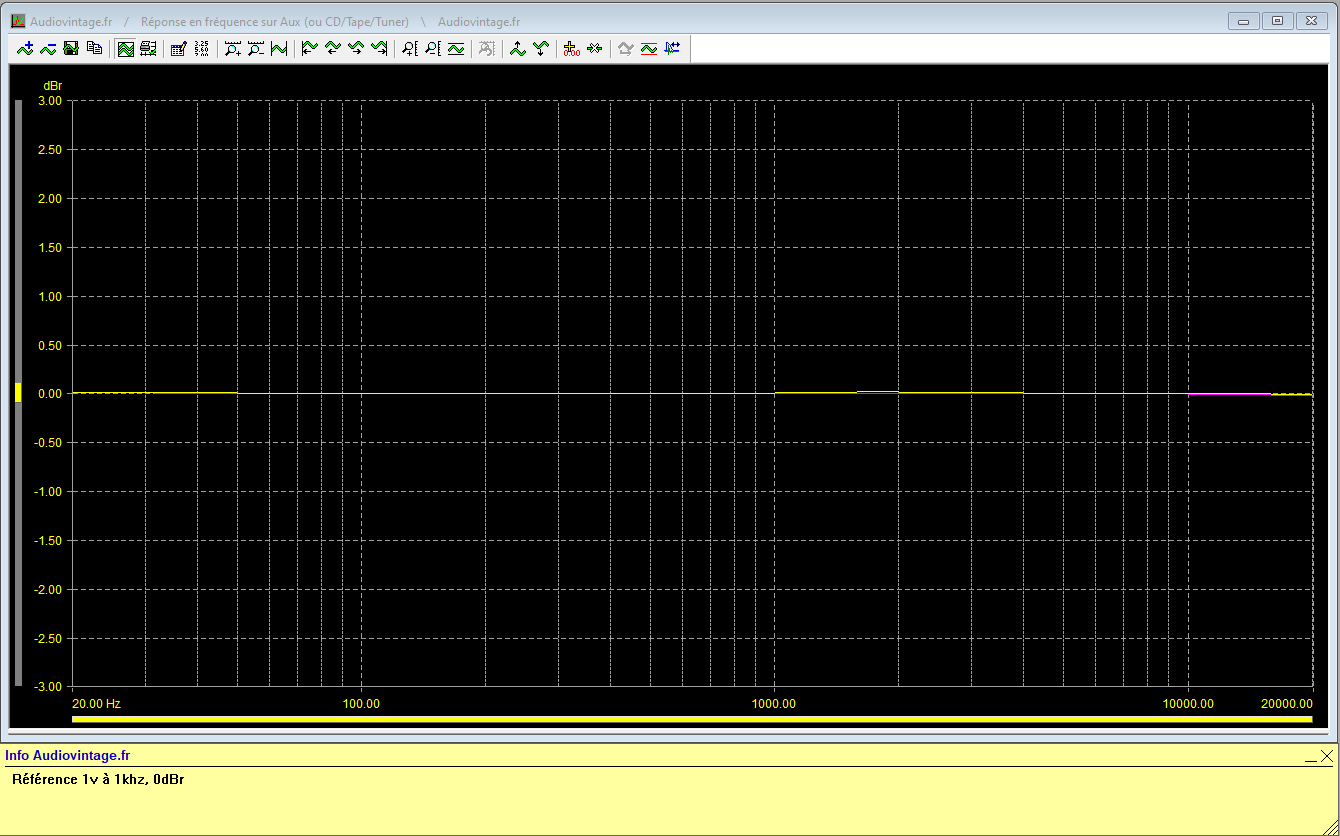The image size is (1340, 836).
Task: Click the vertical zoom in magnifier icon
Action: [x=410, y=48]
